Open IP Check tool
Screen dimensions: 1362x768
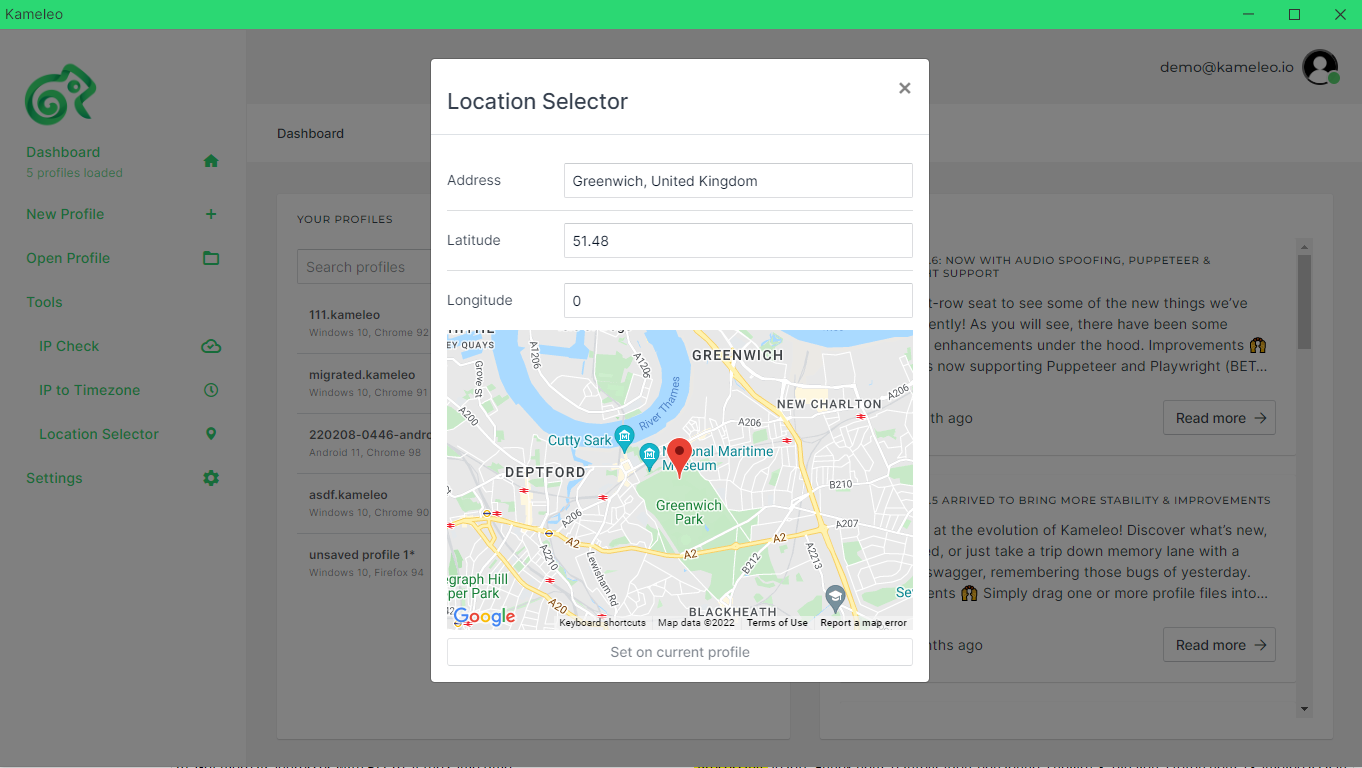(69, 346)
